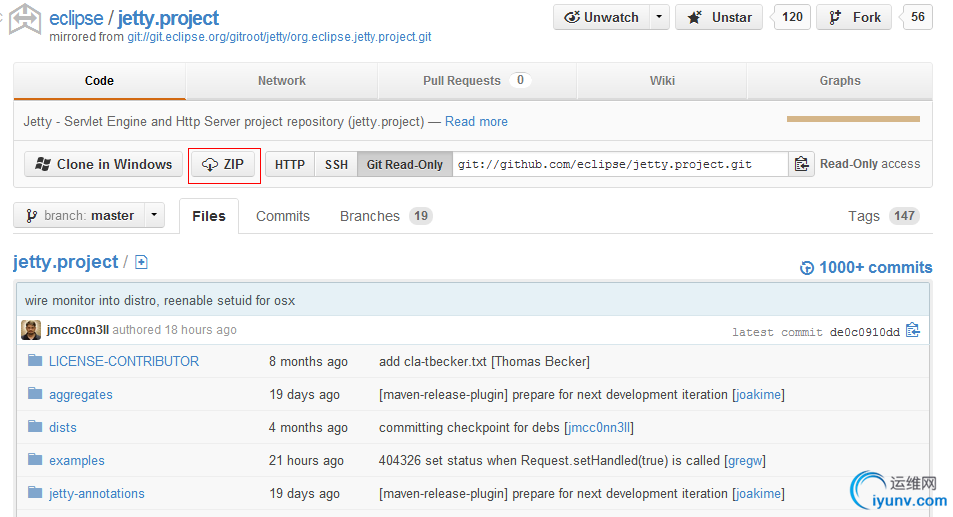Click the '21 hours ago' timestamp
The image size is (953, 517).
[x=306, y=461]
